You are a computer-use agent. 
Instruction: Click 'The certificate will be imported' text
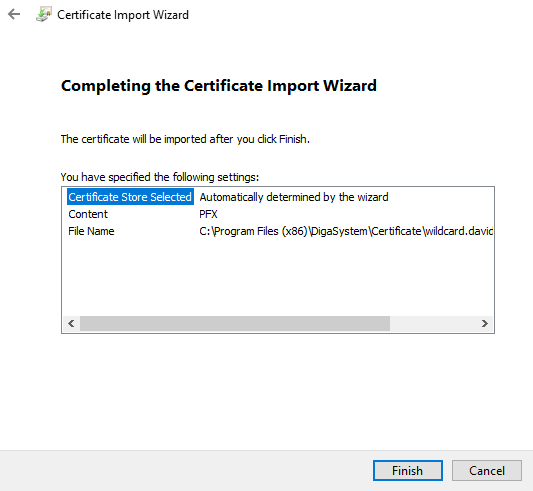[x=185, y=139]
